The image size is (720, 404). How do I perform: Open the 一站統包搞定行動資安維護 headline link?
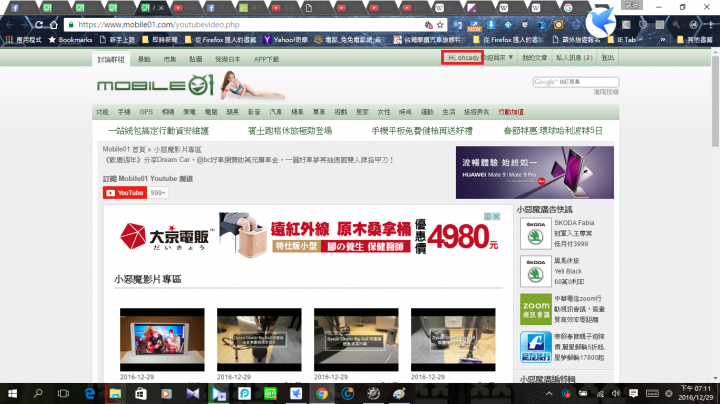[x=158, y=131]
